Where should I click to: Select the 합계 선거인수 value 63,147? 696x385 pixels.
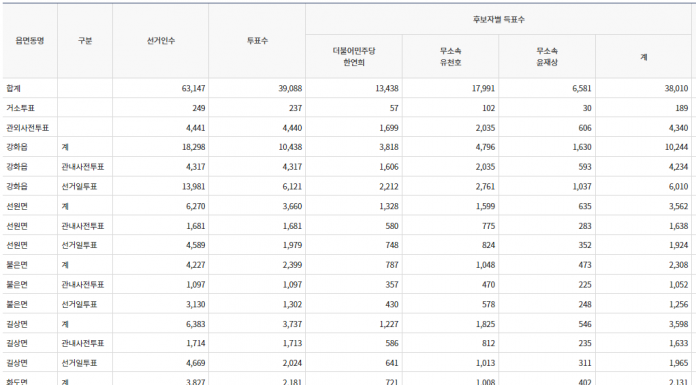click(x=193, y=88)
